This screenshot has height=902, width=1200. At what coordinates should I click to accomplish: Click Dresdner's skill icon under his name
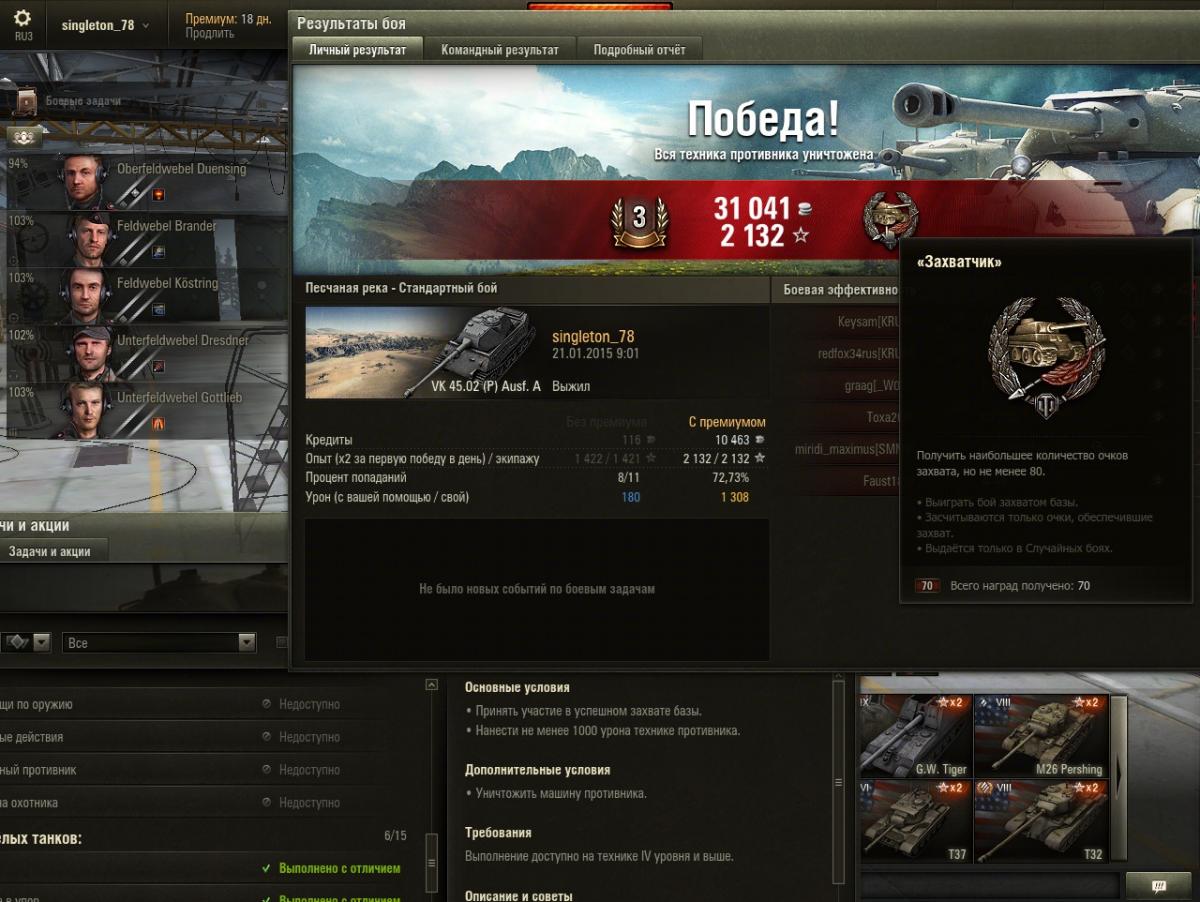[158, 366]
